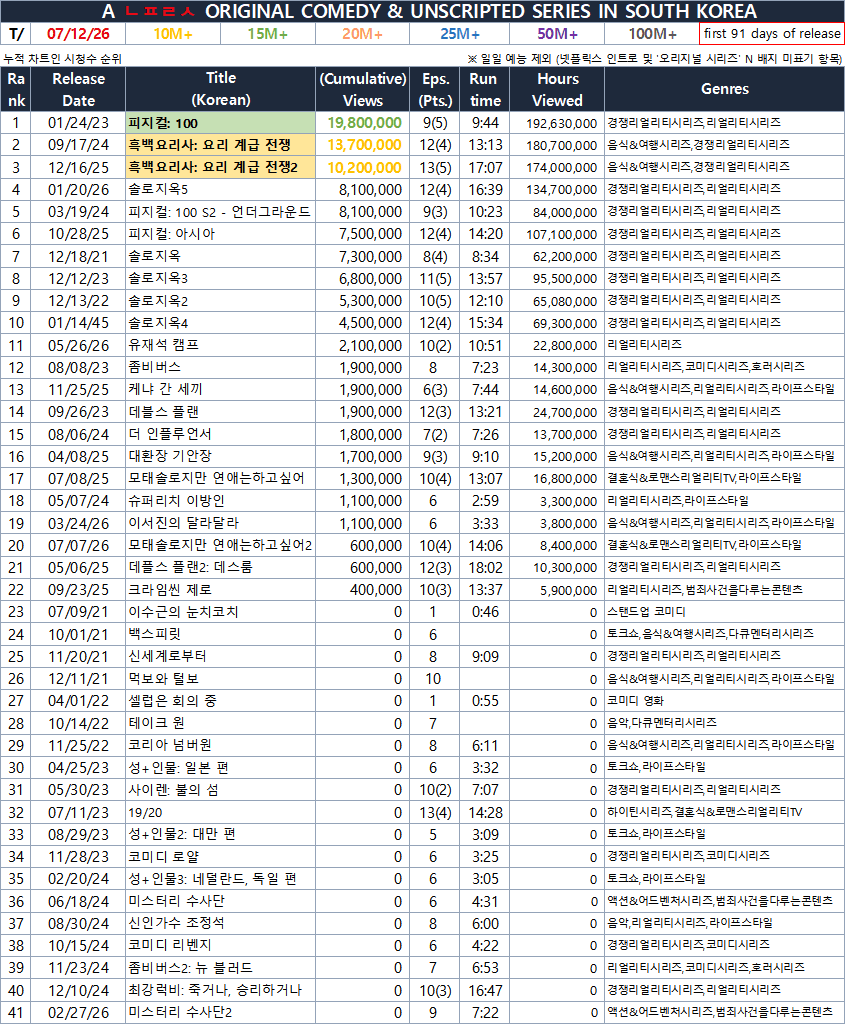
Task: Click the Run time column header
Action: coord(485,89)
